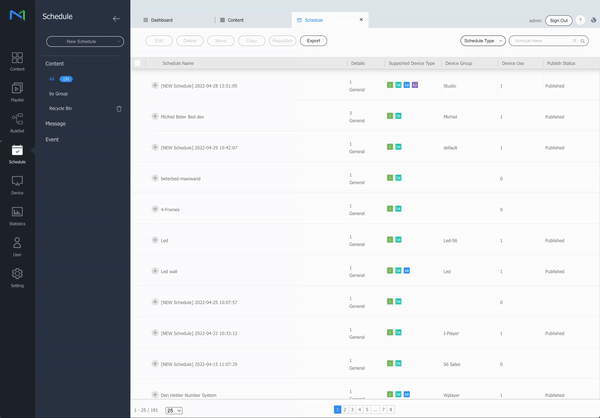Expand the beterbed-maxiwand row
This screenshot has width=600, height=418.
point(155,178)
